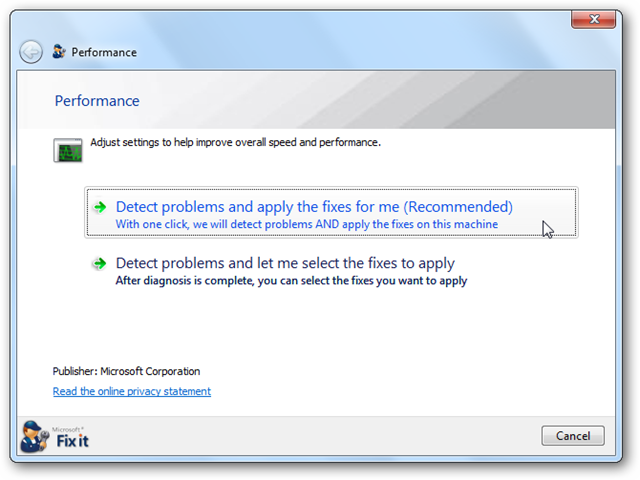Click the "After diagnosis is complete" subtext
The image size is (640, 480).
pos(291,281)
